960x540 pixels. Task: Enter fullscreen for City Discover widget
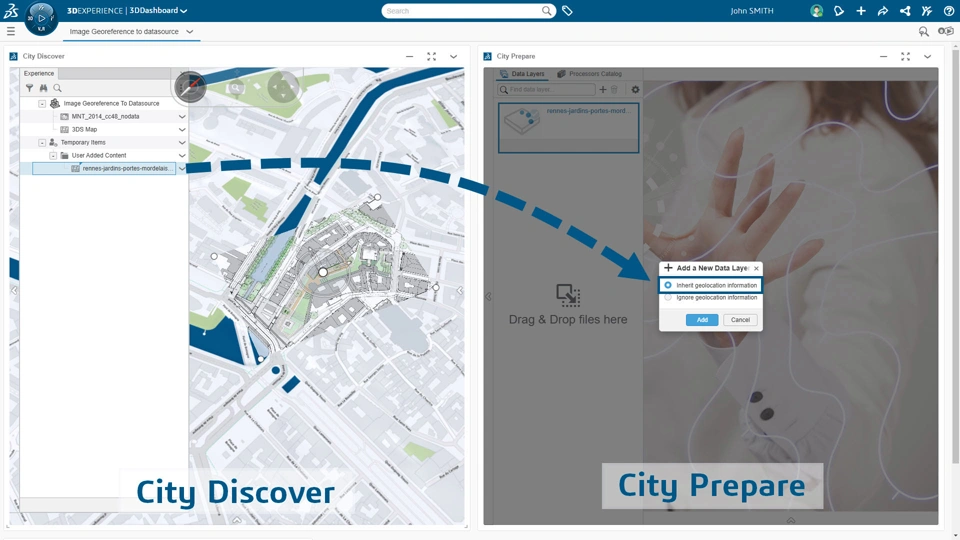[x=432, y=56]
